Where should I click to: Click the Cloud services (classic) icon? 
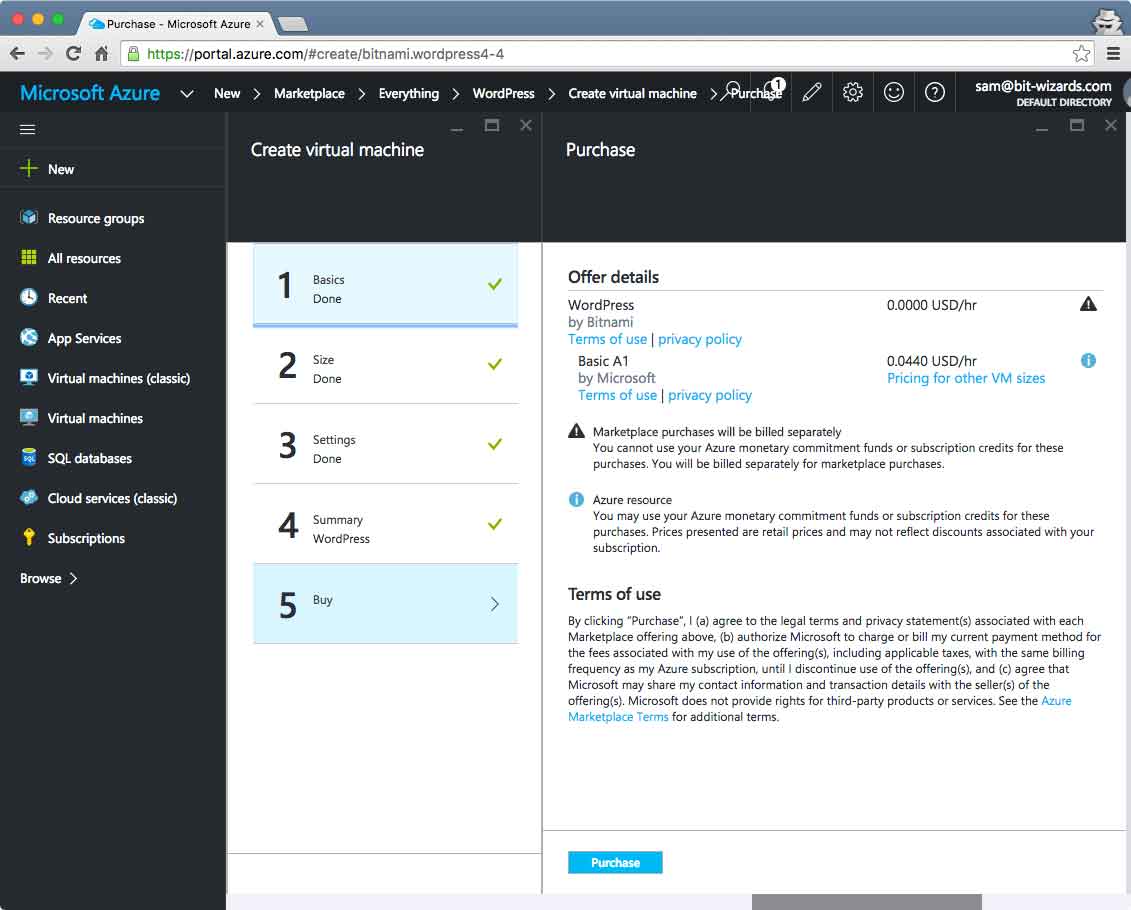click(29, 498)
